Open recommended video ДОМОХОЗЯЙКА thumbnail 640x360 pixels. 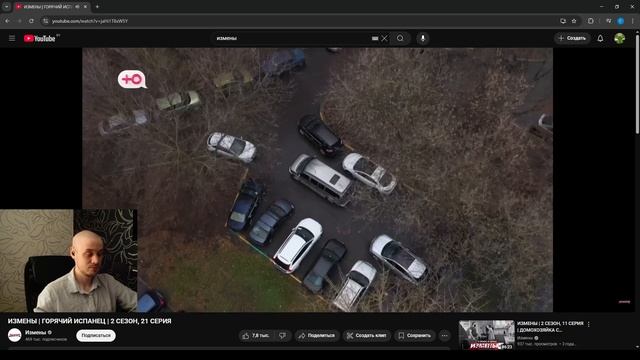coord(487,335)
